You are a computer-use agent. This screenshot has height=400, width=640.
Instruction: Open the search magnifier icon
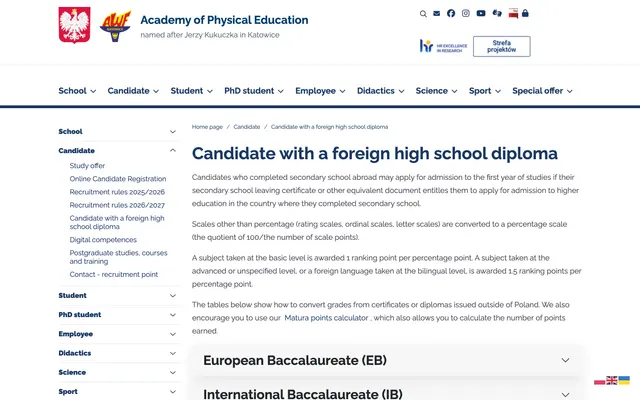click(423, 14)
